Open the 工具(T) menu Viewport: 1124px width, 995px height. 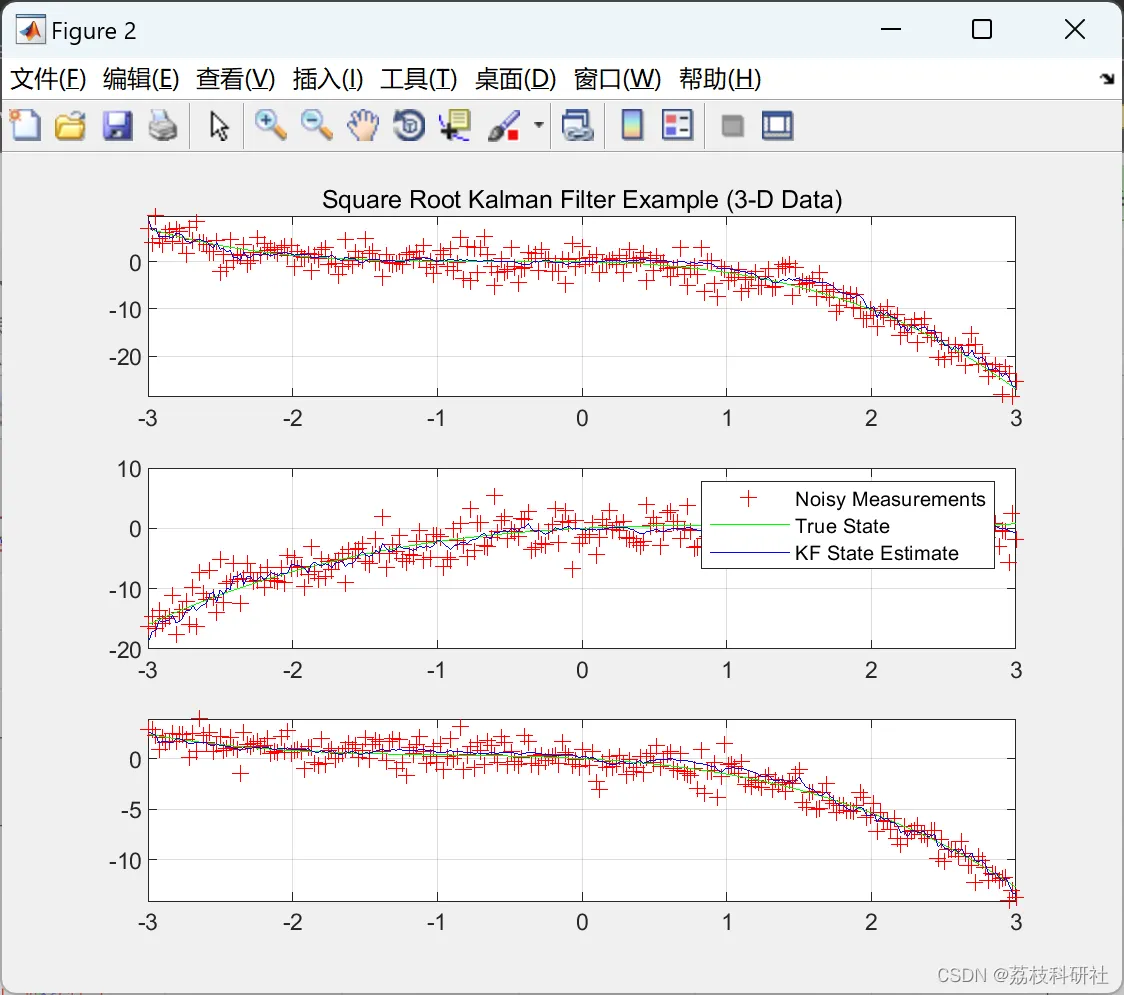pos(418,80)
